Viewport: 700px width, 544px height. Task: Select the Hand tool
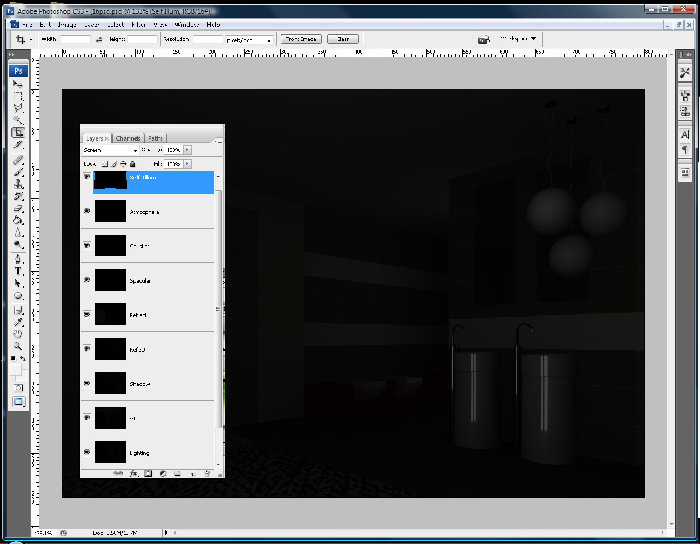tap(18, 334)
